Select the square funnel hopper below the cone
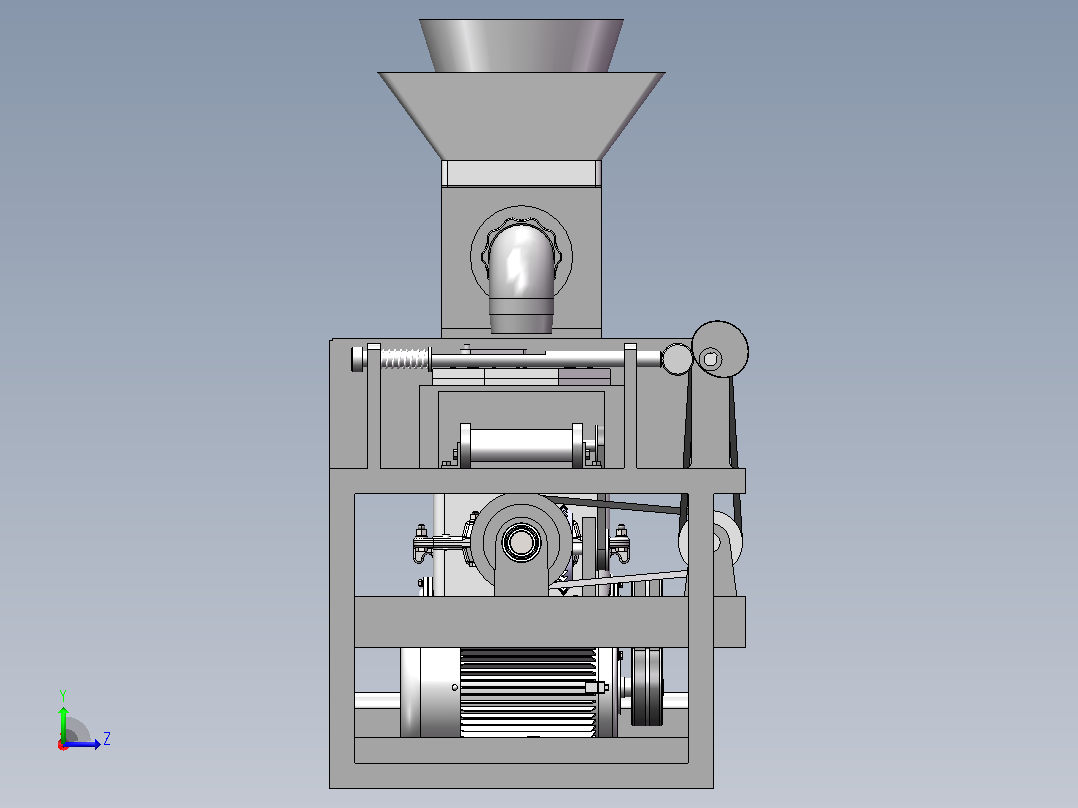This screenshot has height=808, width=1078. [521, 116]
